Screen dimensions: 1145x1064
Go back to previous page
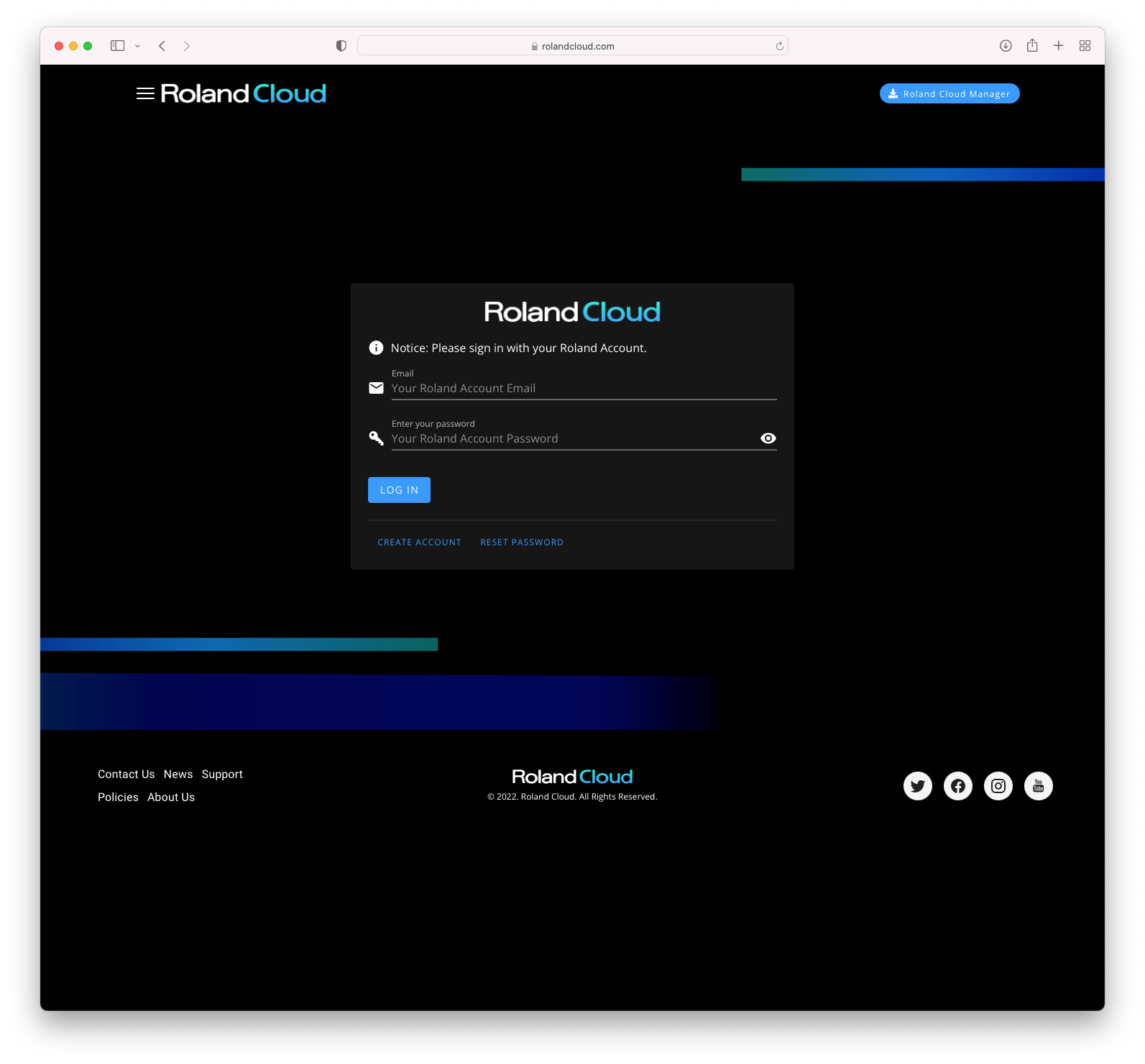[x=162, y=46]
